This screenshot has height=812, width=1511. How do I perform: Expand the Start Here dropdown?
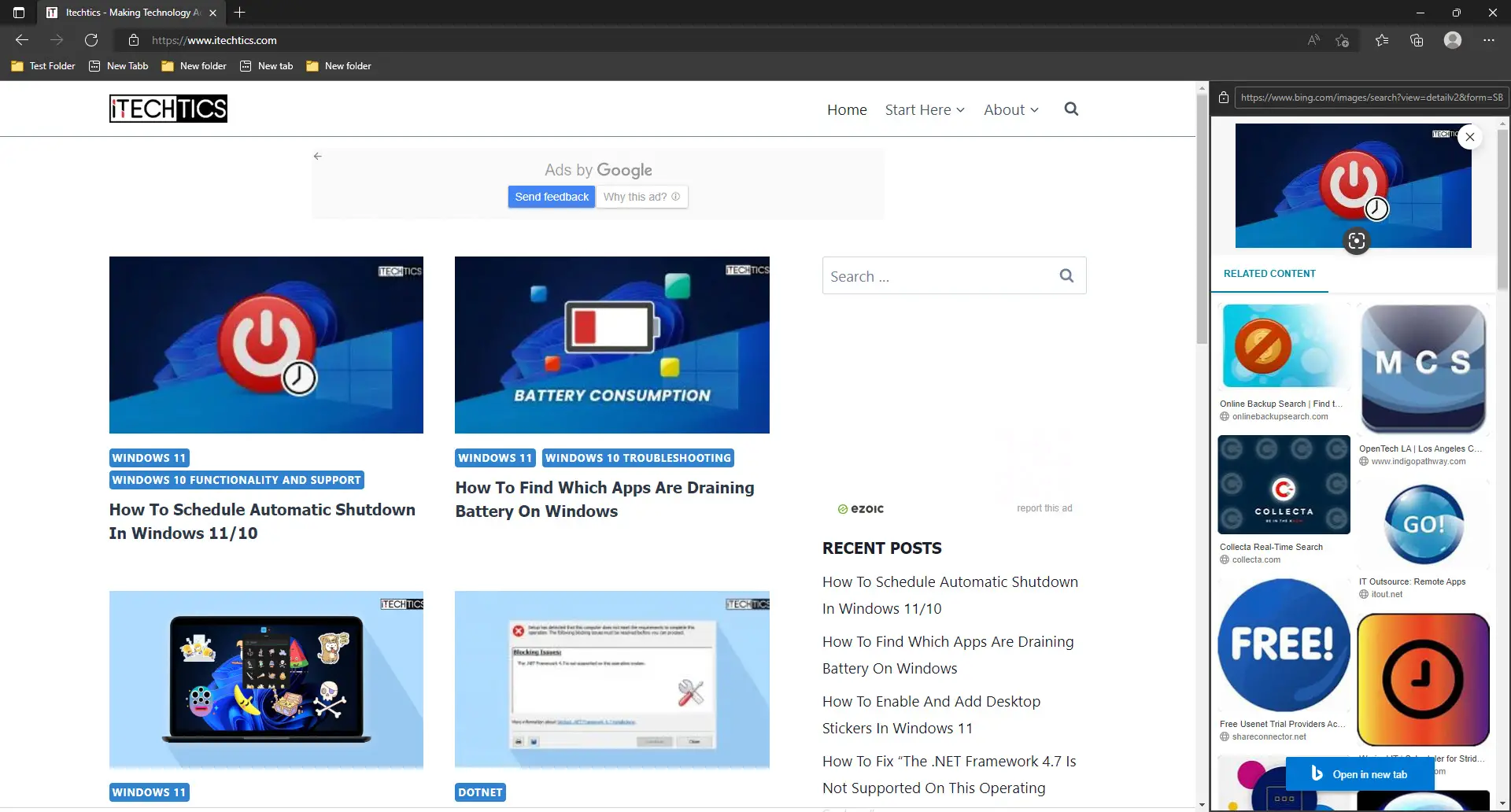tap(925, 110)
